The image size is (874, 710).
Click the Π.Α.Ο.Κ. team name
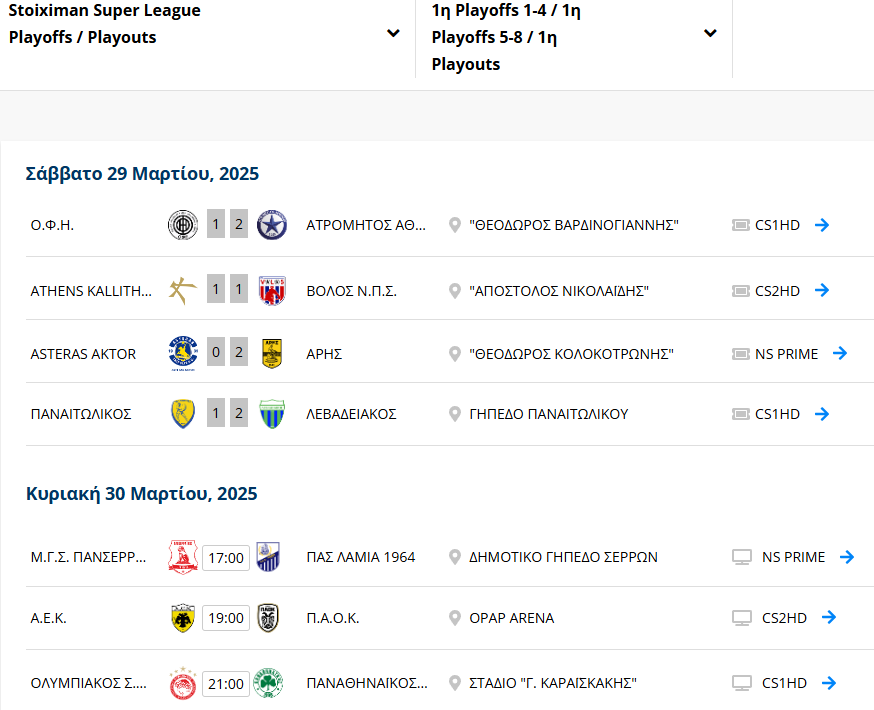point(332,618)
